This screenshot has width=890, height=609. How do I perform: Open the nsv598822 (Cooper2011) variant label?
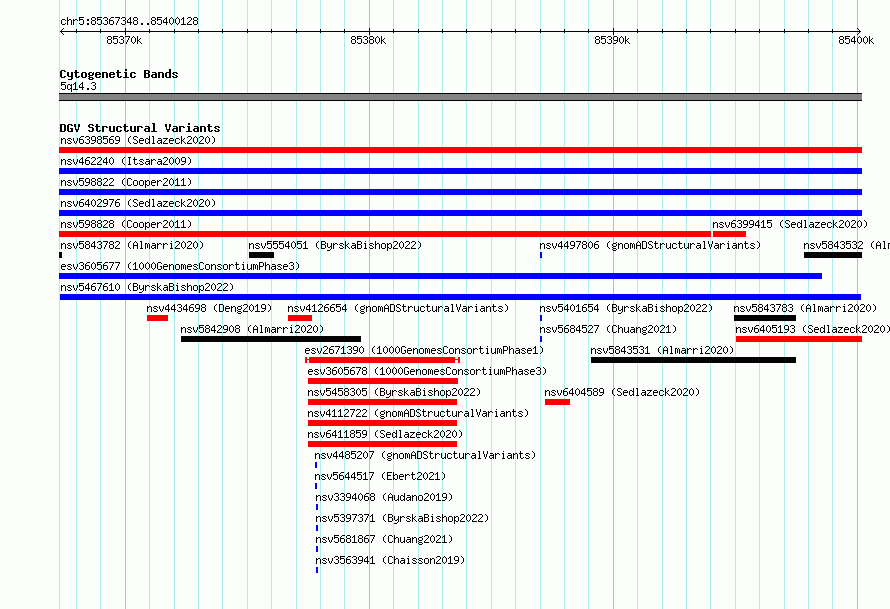click(x=126, y=182)
